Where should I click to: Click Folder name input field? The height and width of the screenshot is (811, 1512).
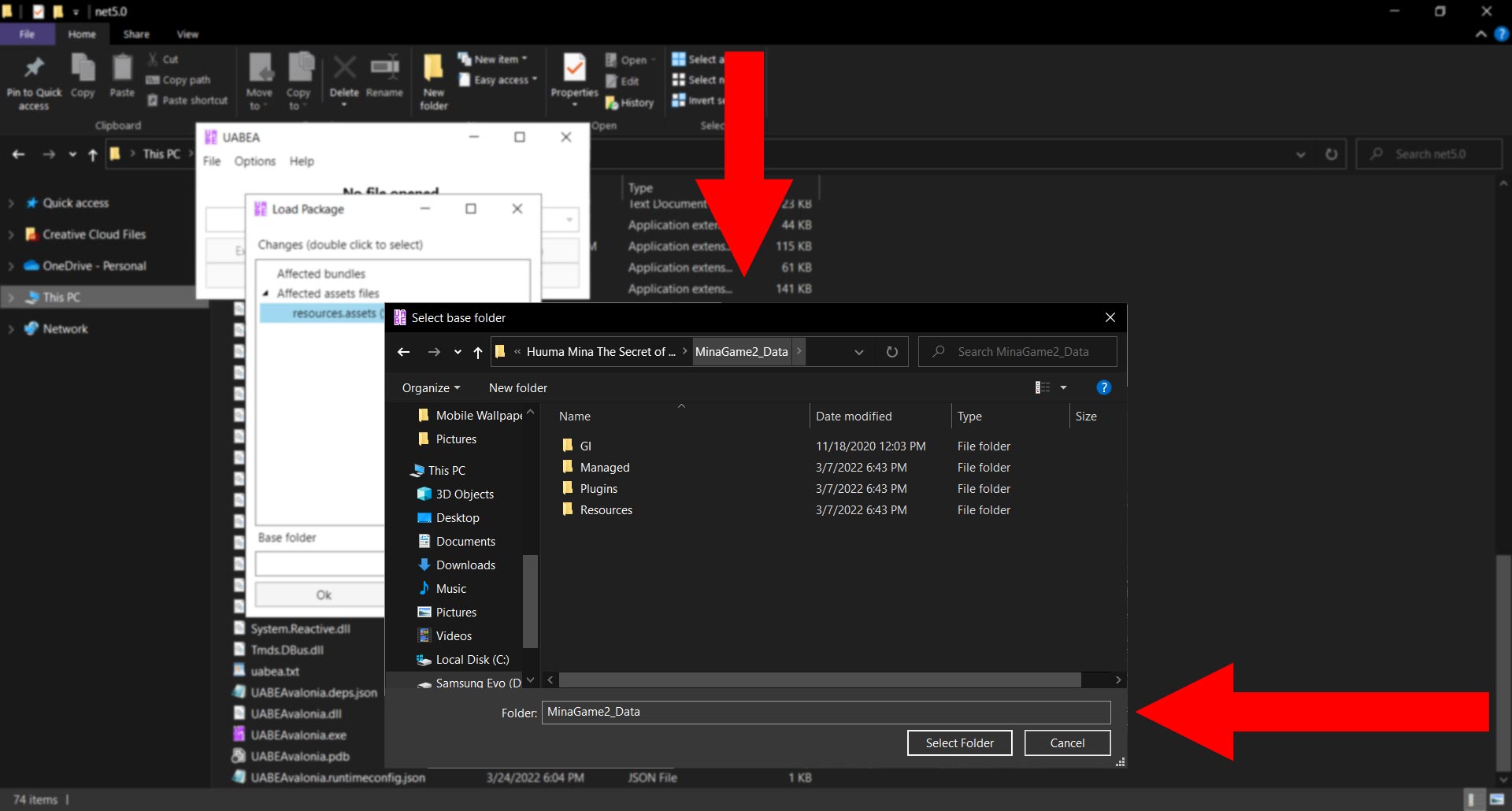826,712
